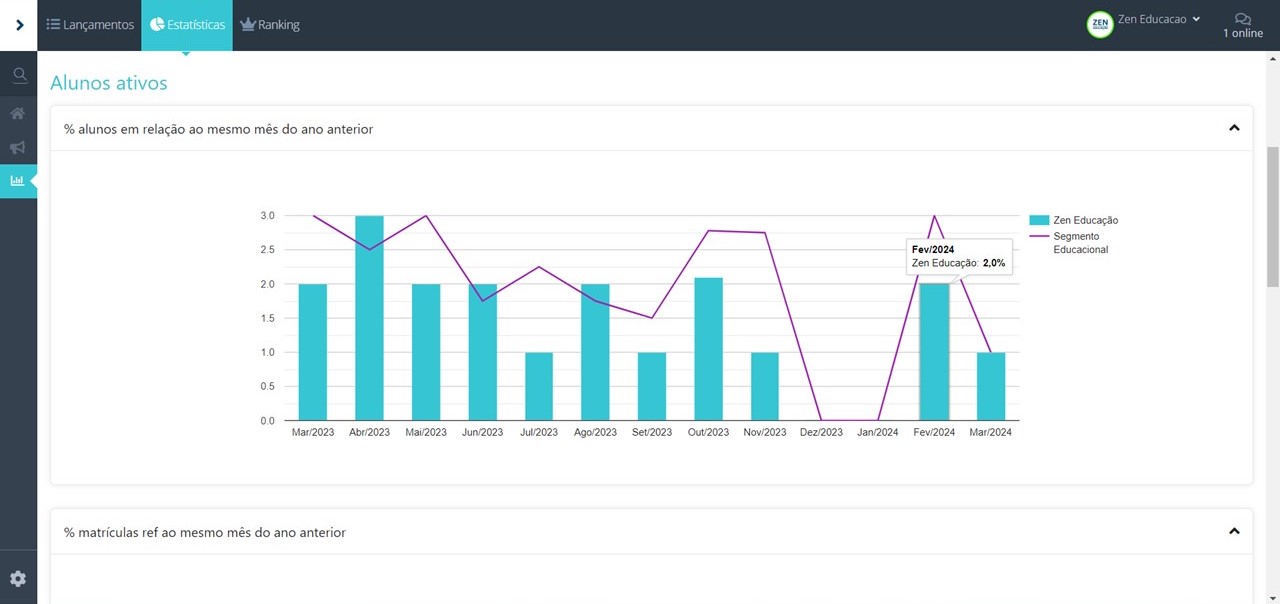The image size is (1280, 604).
Task: Open the Zen Educacao account dropdown
Action: (1158, 19)
